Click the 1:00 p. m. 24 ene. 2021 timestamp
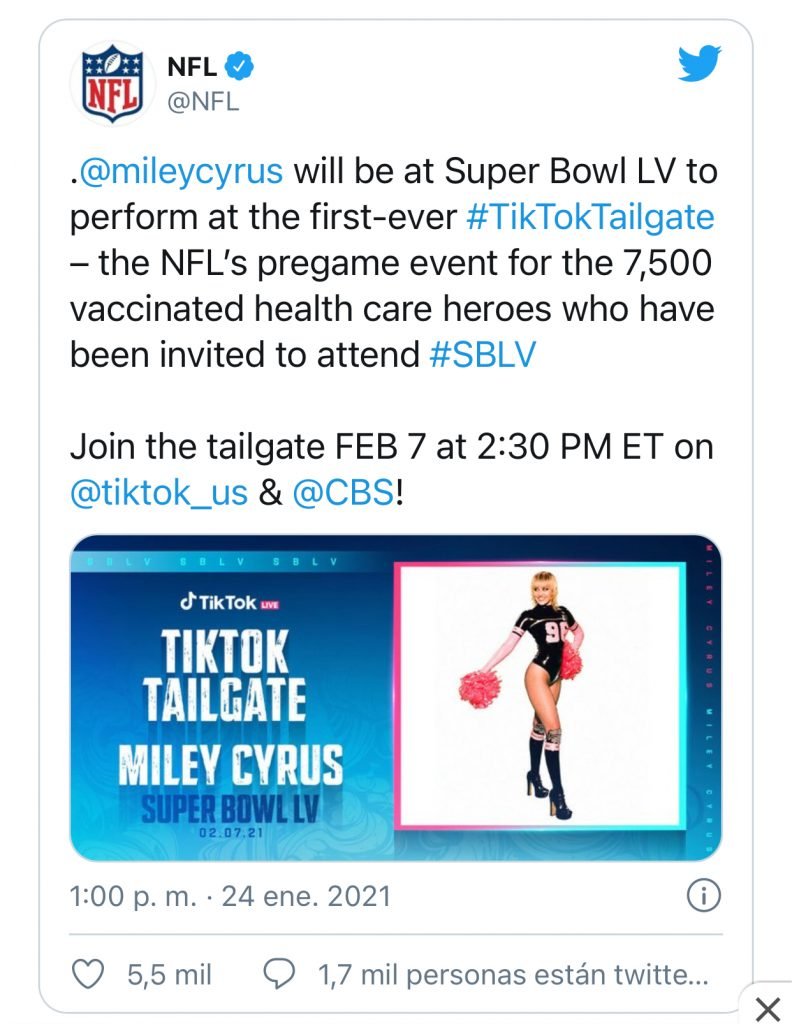 point(230,896)
